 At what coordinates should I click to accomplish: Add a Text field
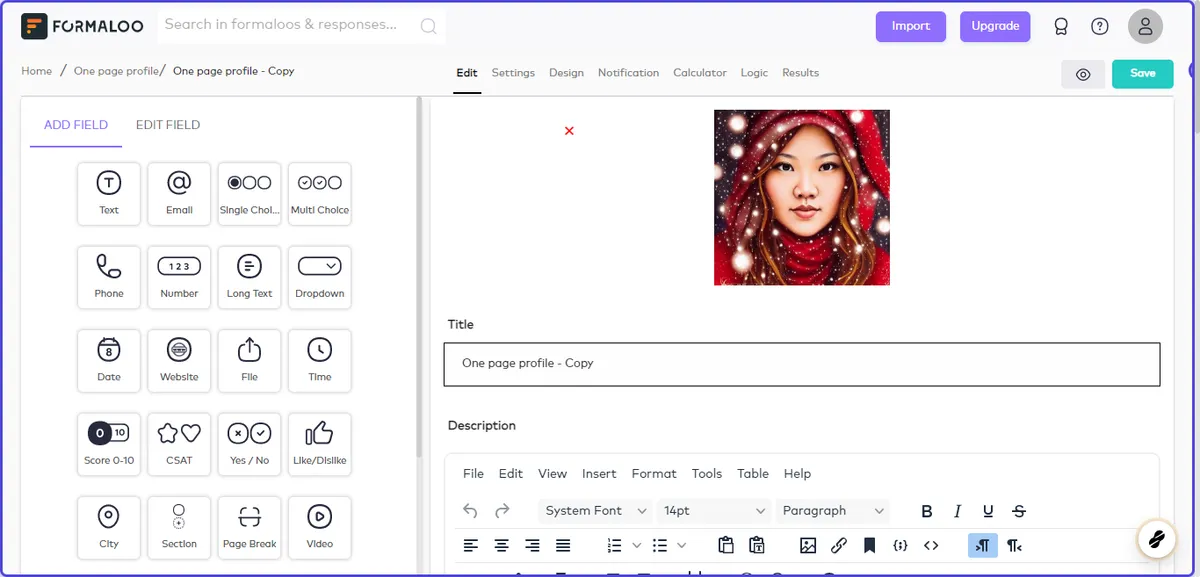tap(109, 194)
